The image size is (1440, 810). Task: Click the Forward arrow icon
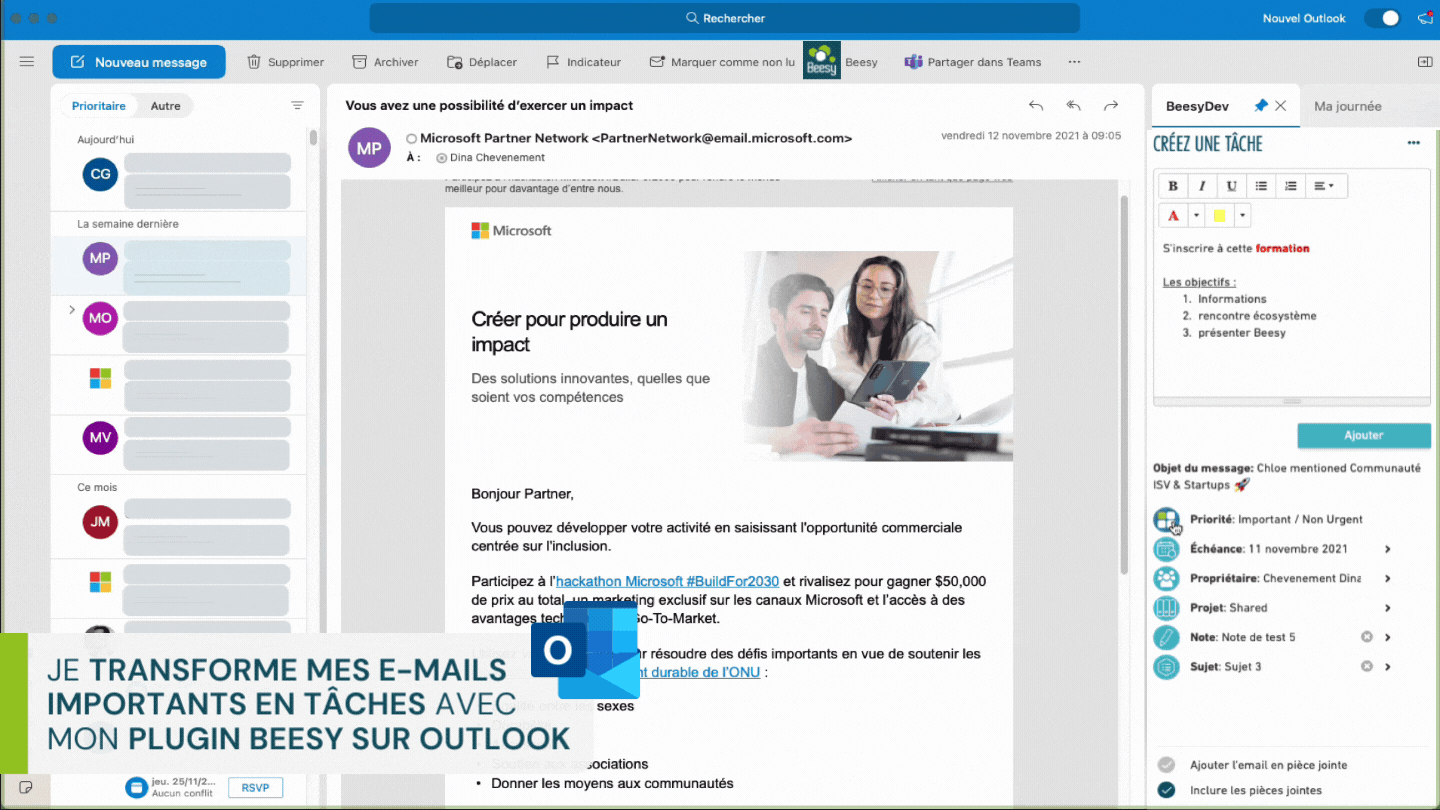click(1111, 105)
